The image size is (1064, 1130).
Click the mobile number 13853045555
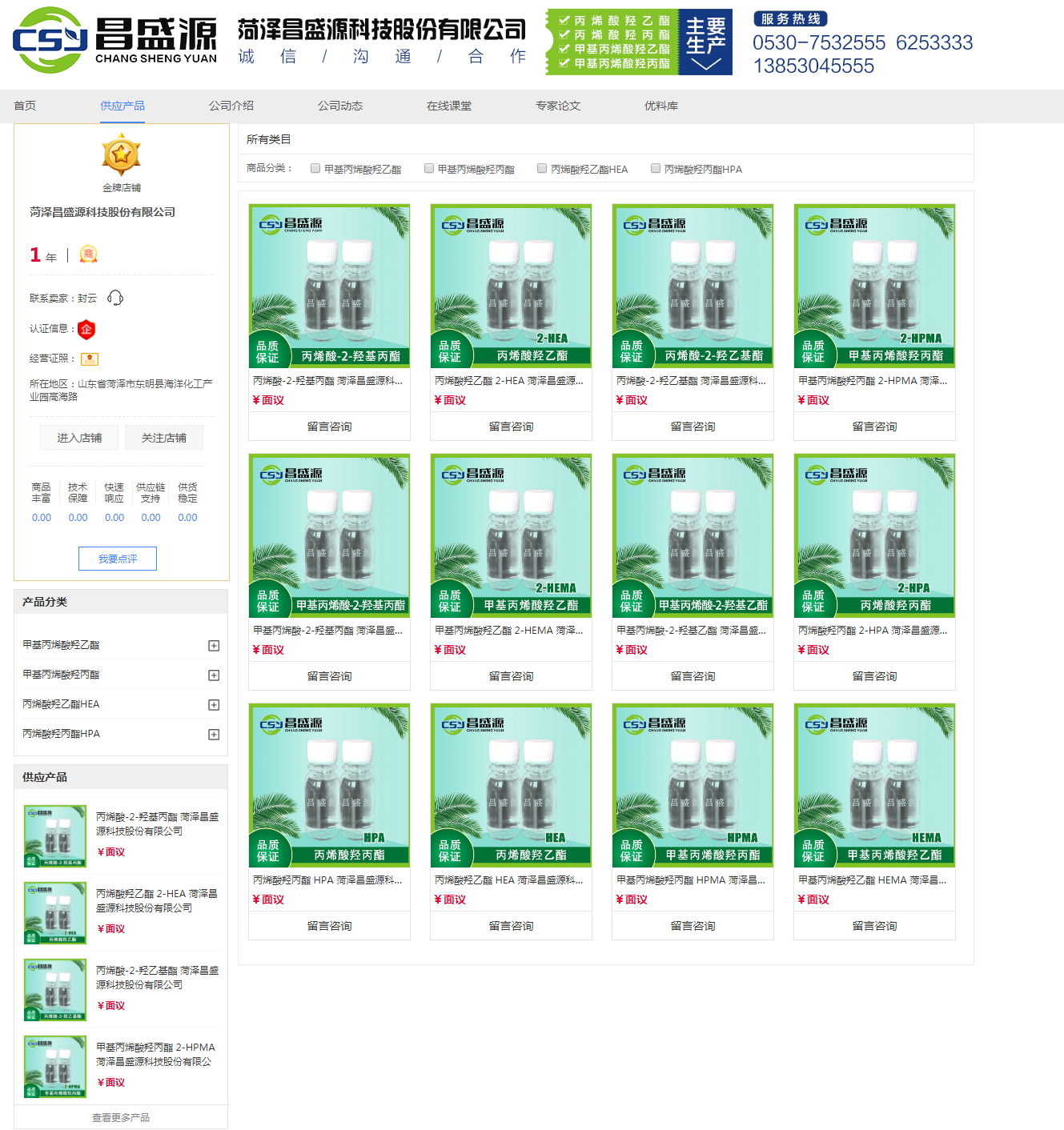click(813, 66)
